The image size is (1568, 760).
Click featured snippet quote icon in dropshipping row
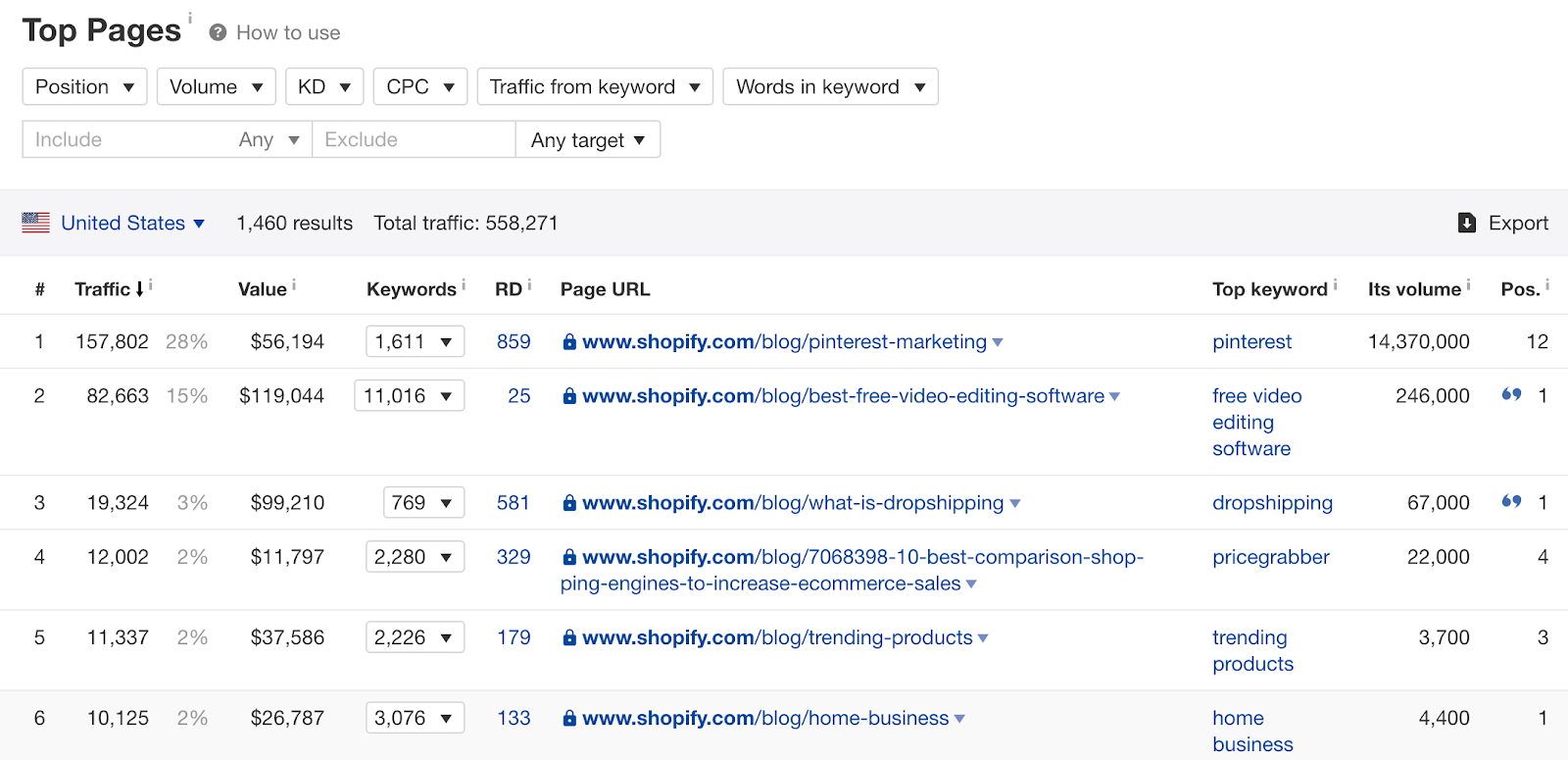[x=1512, y=501]
